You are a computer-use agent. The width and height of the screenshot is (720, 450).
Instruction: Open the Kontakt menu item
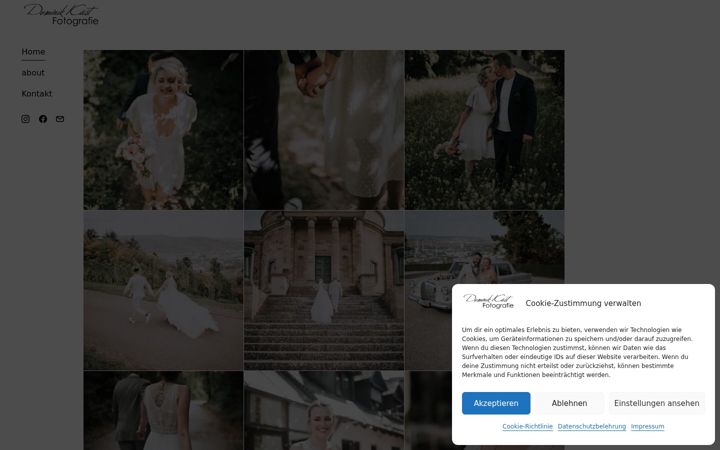pyautogui.click(x=37, y=94)
